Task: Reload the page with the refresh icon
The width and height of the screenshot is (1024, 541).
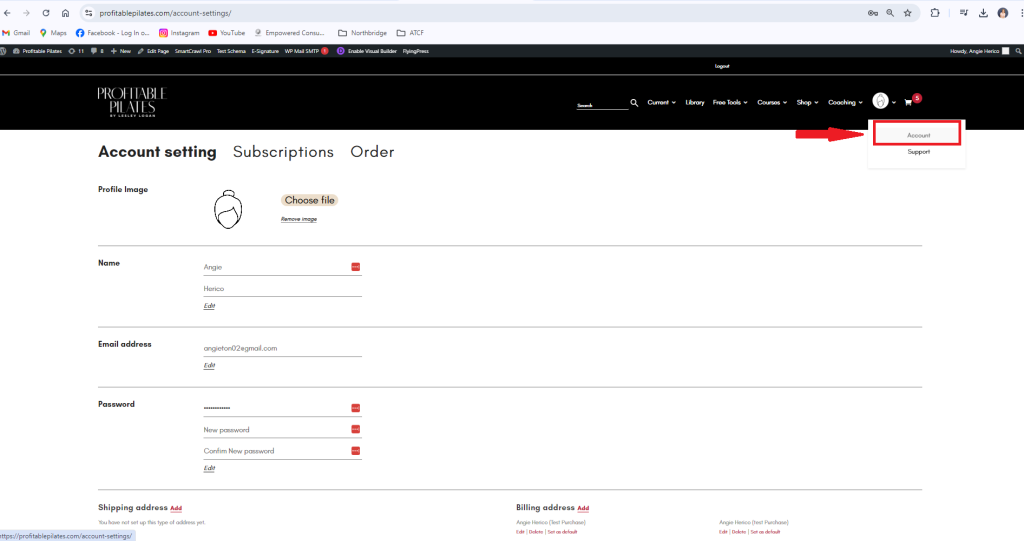Action: coord(45,13)
